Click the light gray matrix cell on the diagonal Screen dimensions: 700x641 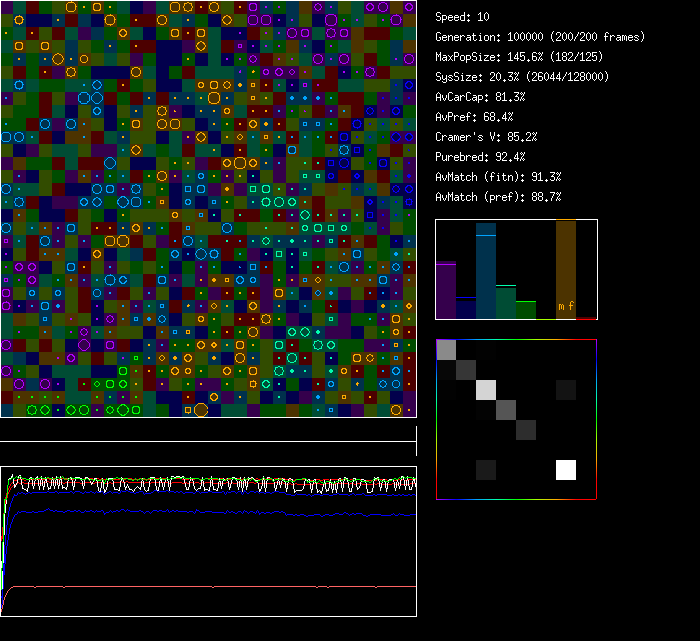pos(486,389)
